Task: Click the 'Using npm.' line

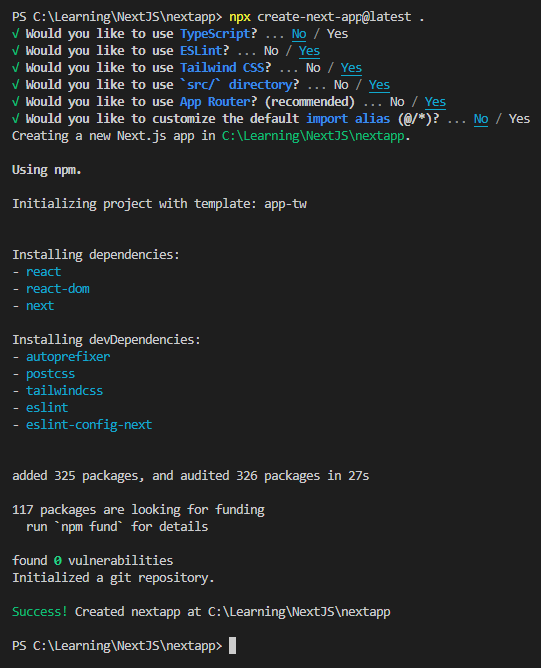Action: pyautogui.click(x=47, y=170)
